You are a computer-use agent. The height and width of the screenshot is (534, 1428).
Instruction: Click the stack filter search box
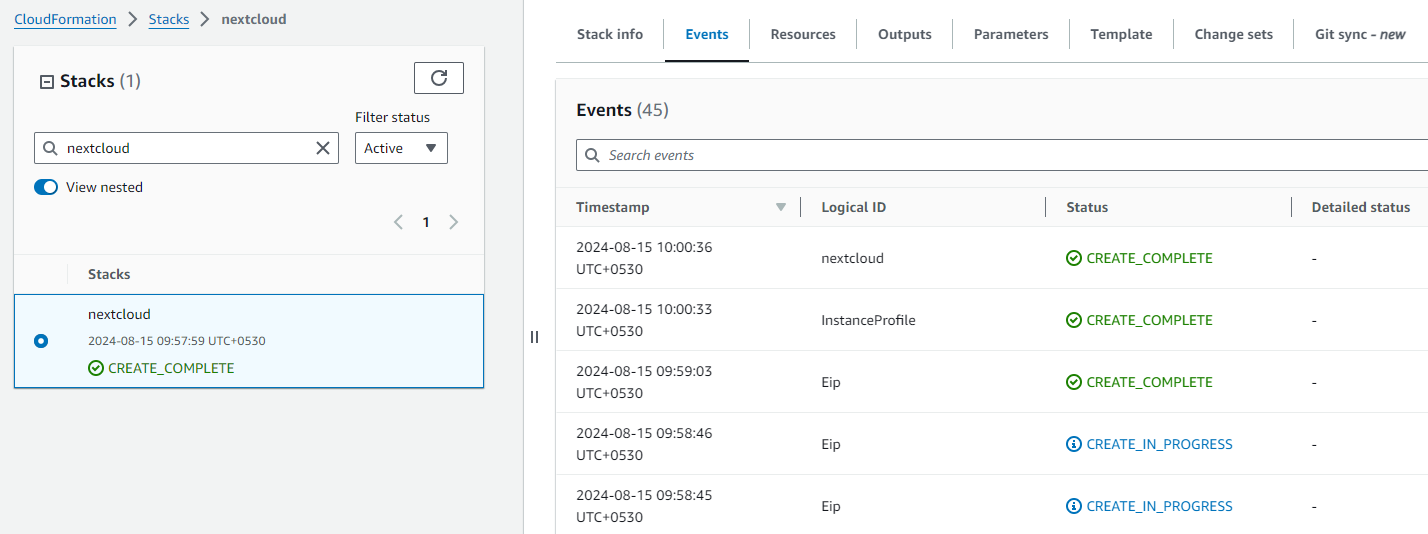point(188,148)
